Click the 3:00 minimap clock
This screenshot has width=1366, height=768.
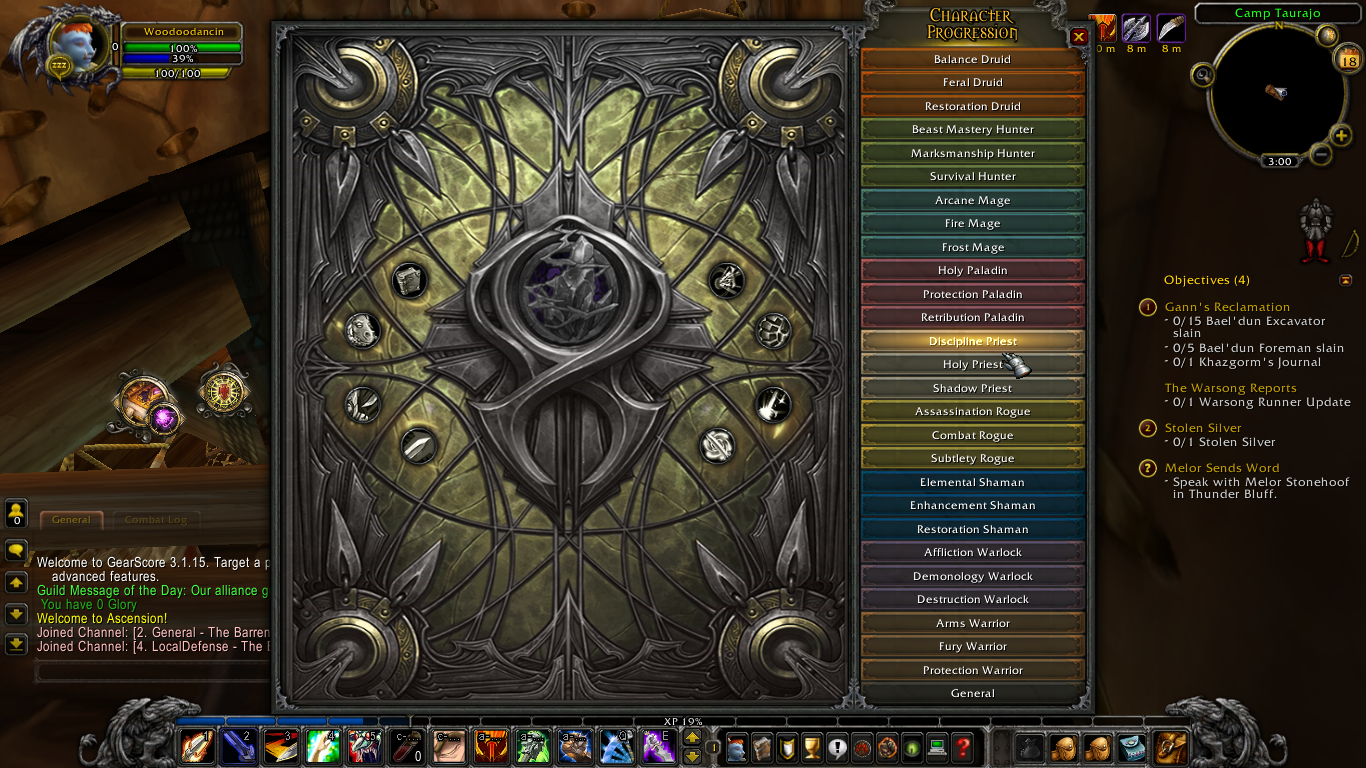click(1278, 161)
